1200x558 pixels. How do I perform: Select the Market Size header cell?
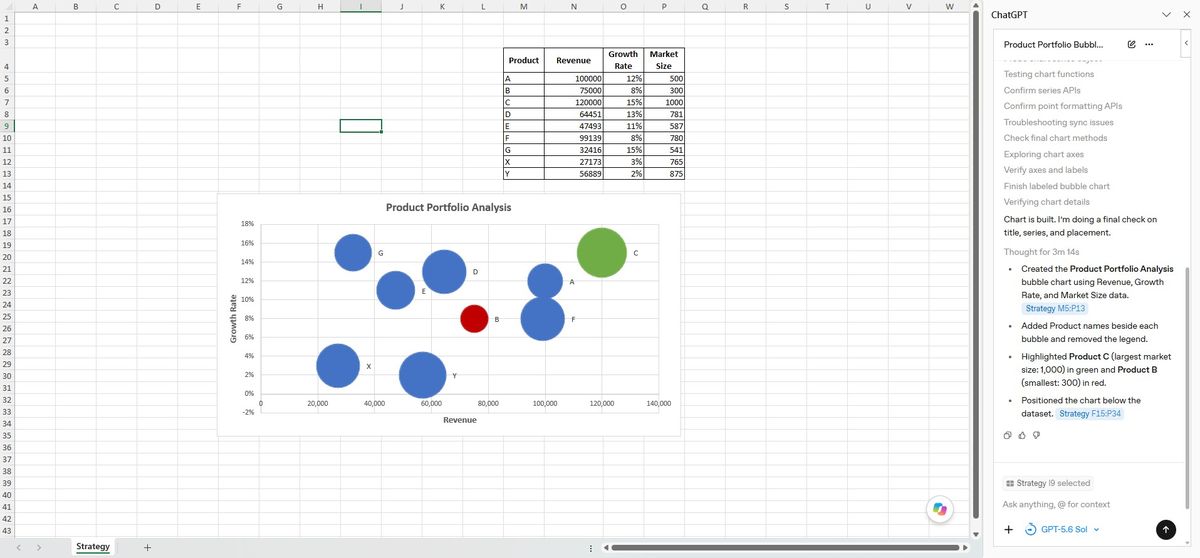coord(664,60)
